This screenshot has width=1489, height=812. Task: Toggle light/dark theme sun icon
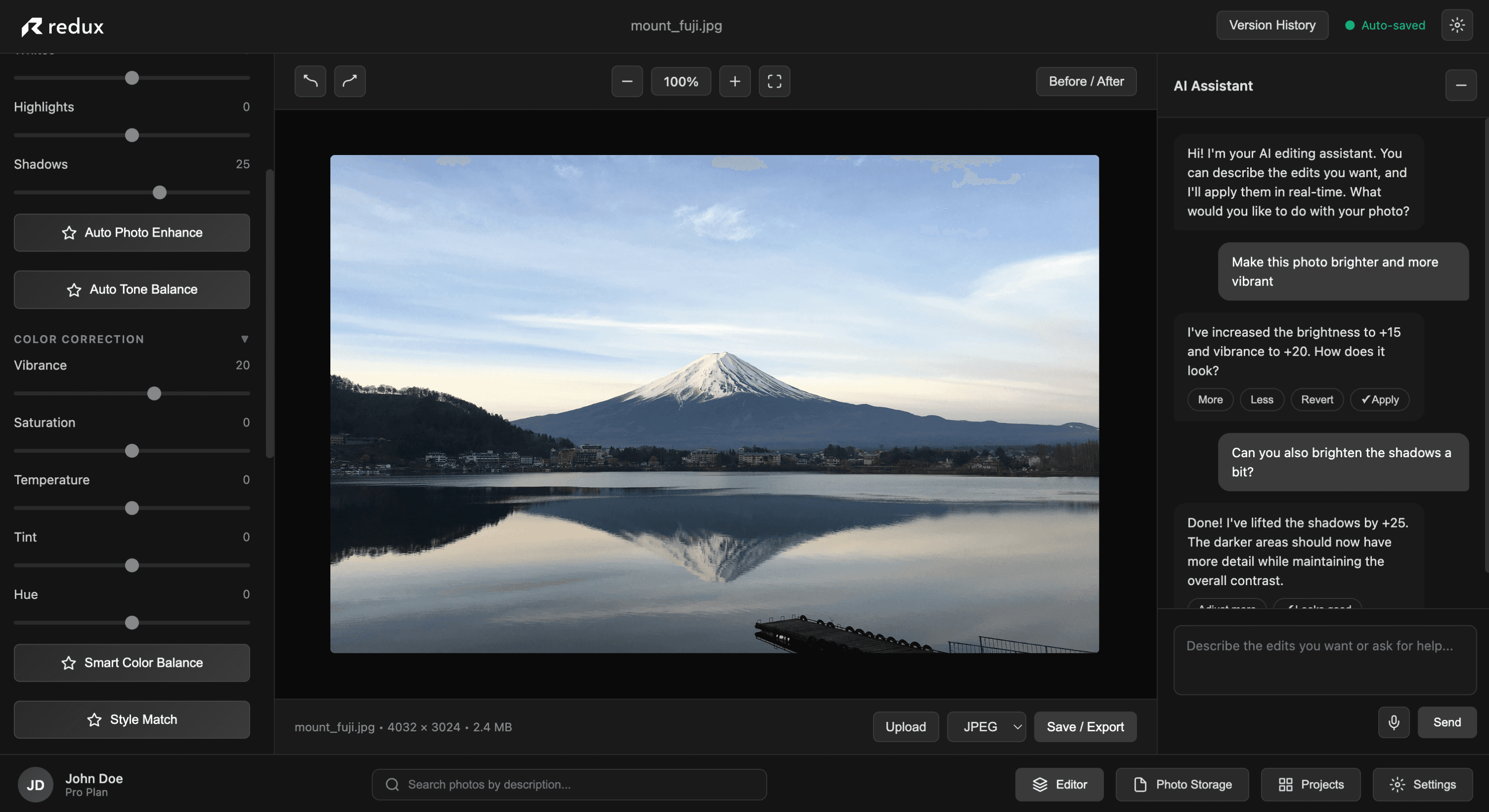[1457, 26]
